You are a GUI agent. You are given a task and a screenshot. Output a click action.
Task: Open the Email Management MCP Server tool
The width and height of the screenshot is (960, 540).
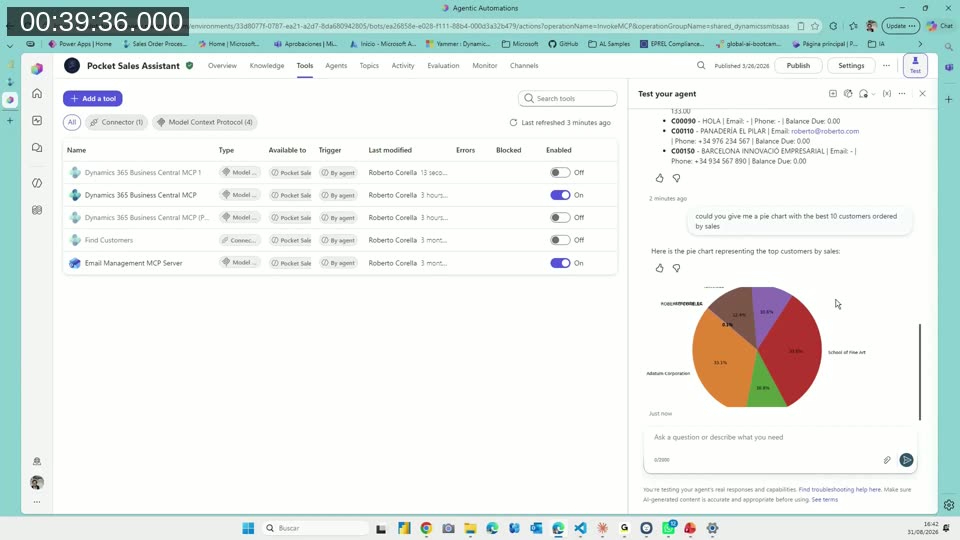tap(133, 263)
